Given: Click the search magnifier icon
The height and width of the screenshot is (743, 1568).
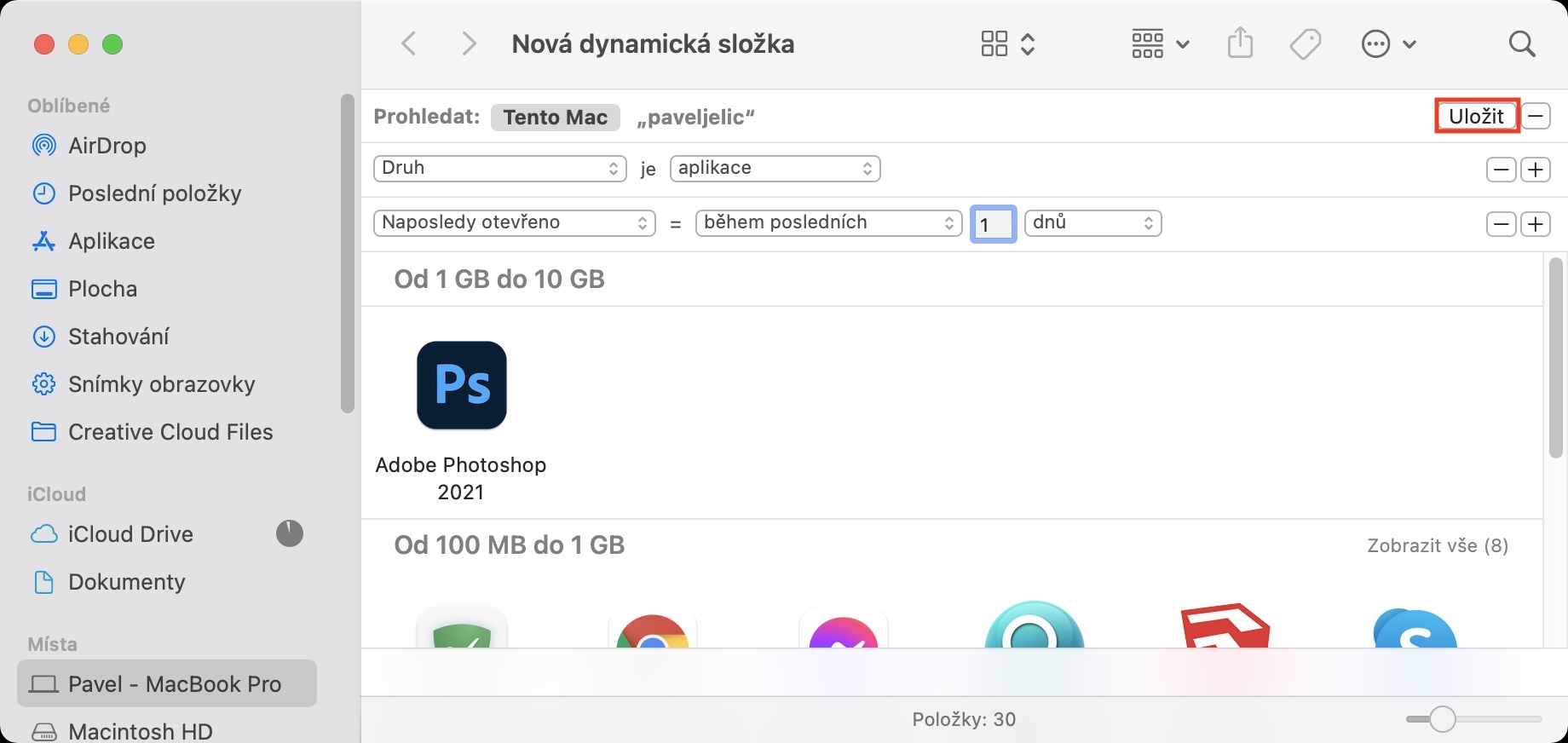Looking at the screenshot, I should pos(1521,44).
